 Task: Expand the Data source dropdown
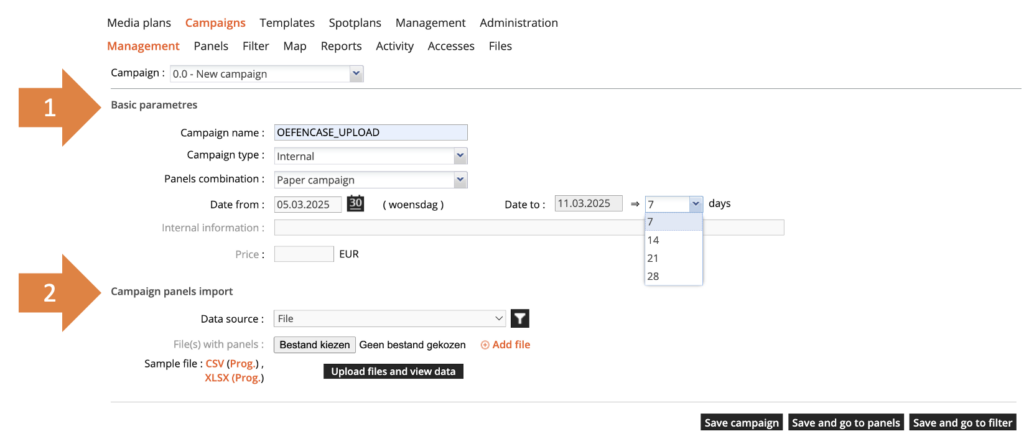[499, 319]
